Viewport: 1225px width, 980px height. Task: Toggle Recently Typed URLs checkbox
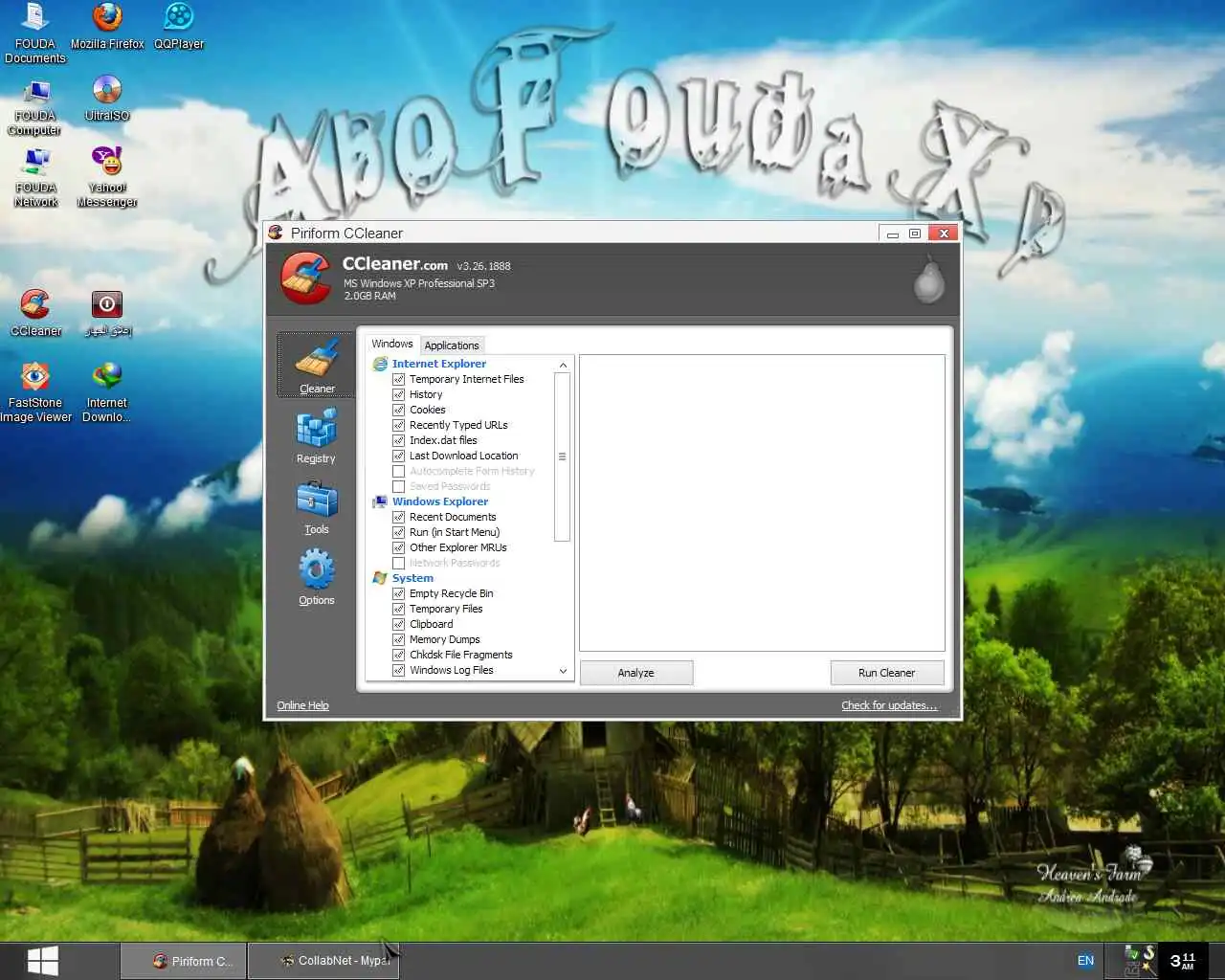[398, 425]
